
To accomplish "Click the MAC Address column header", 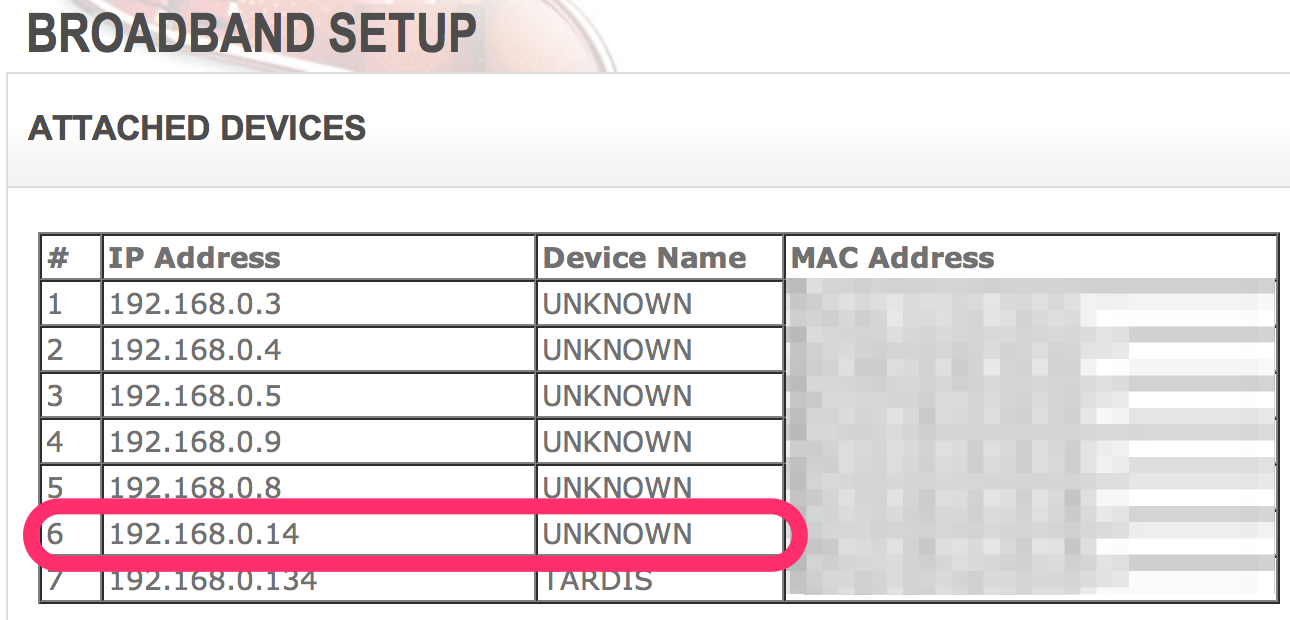I will (892, 258).
